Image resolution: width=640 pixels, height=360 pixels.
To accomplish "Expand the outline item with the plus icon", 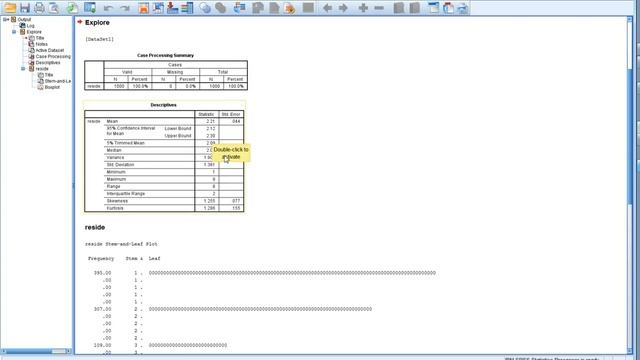I will (363, 7).
